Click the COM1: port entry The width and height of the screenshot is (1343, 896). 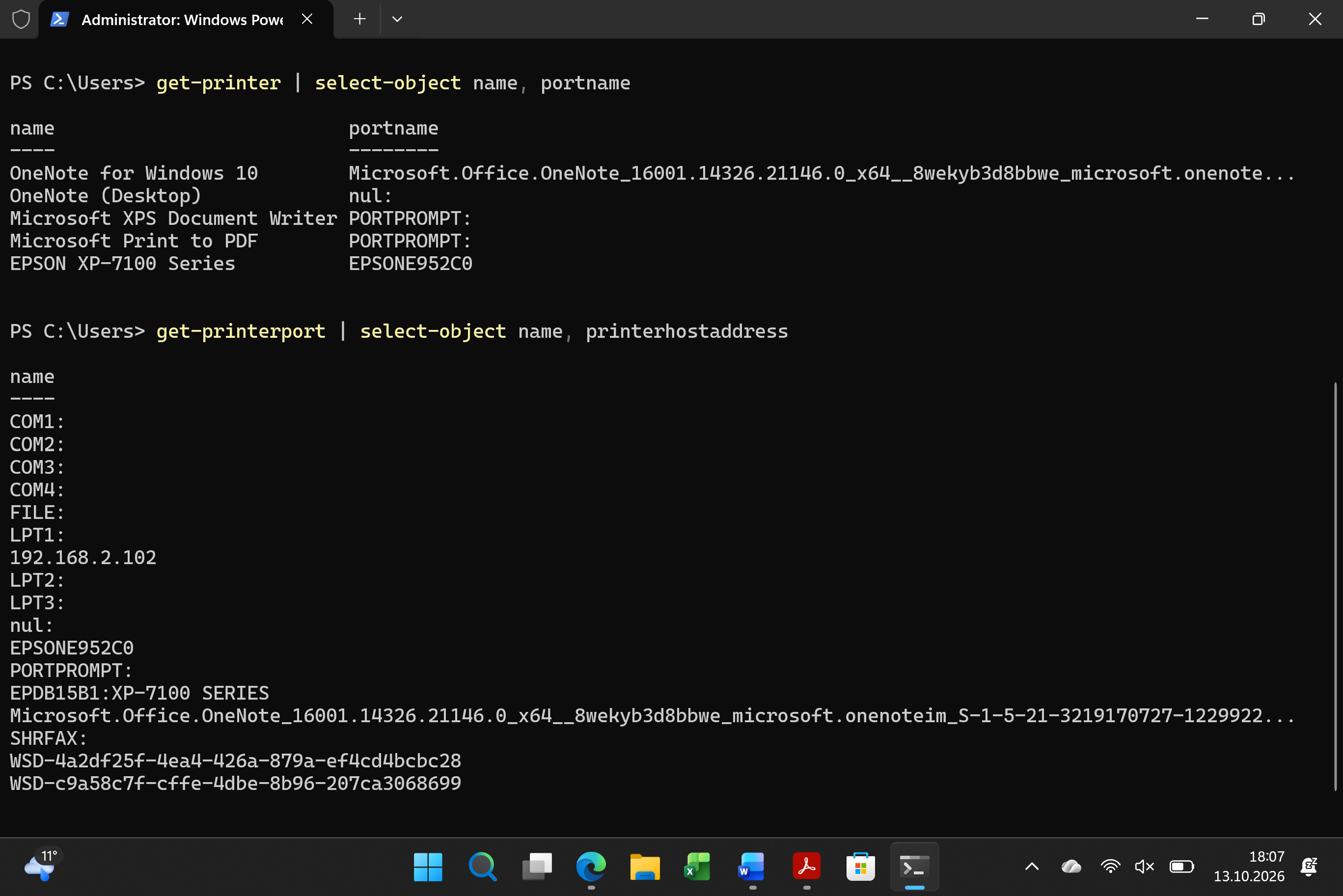click(37, 422)
